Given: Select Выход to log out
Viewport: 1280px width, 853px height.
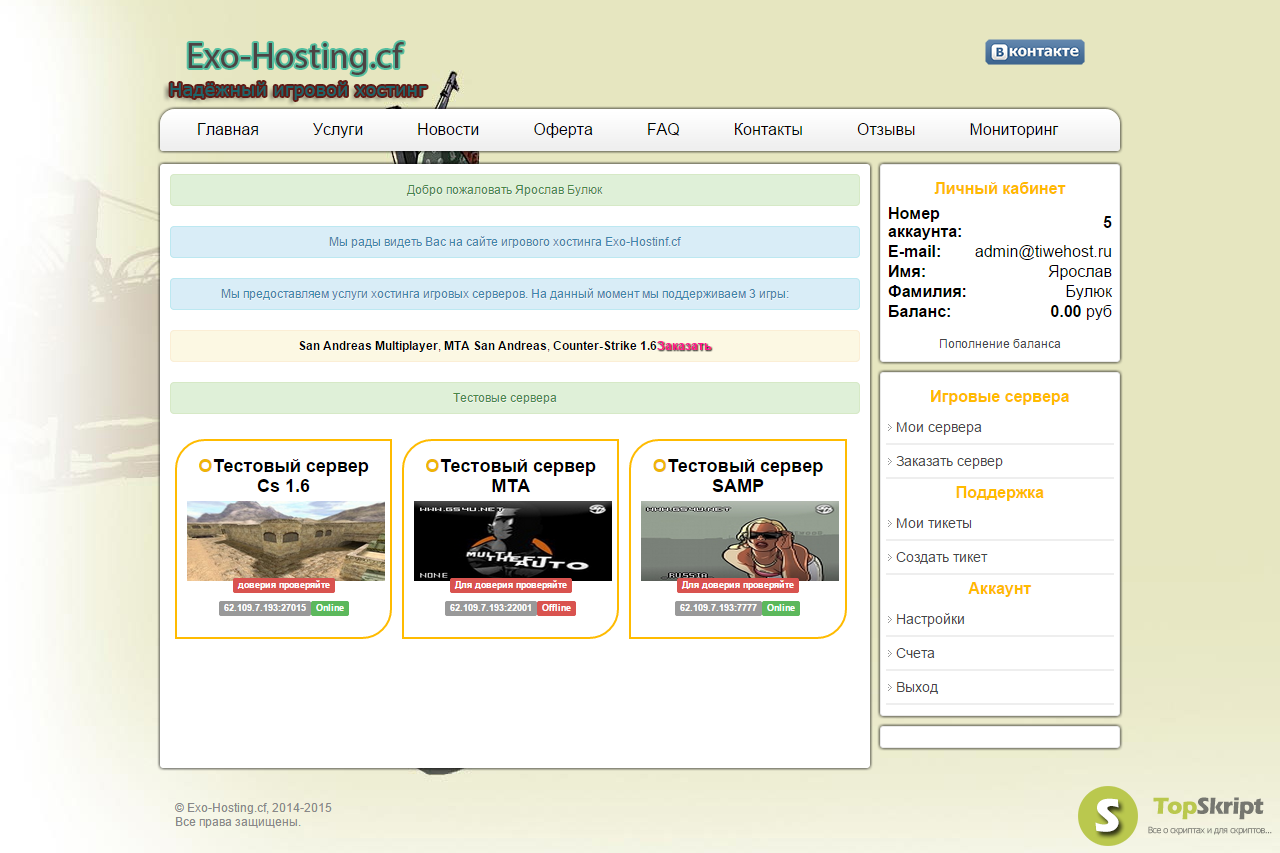Looking at the screenshot, I should point(917,687).
